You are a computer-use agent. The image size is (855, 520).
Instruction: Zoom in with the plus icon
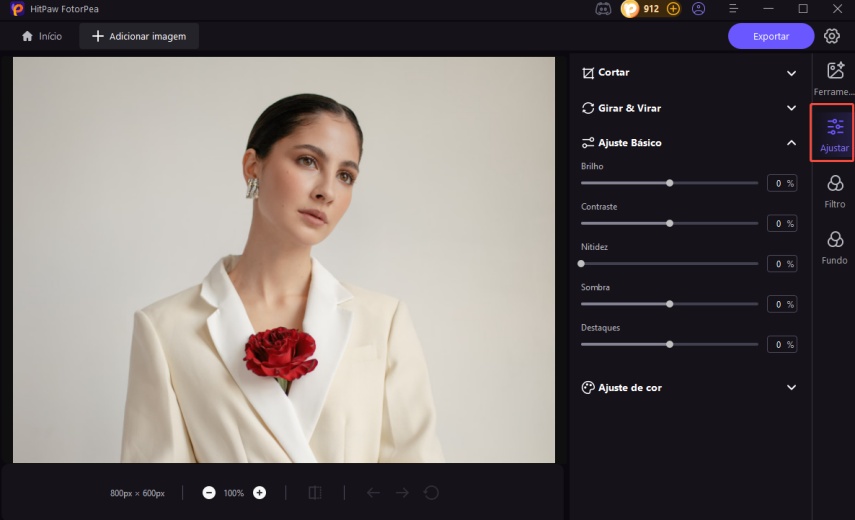click(260, 493)
